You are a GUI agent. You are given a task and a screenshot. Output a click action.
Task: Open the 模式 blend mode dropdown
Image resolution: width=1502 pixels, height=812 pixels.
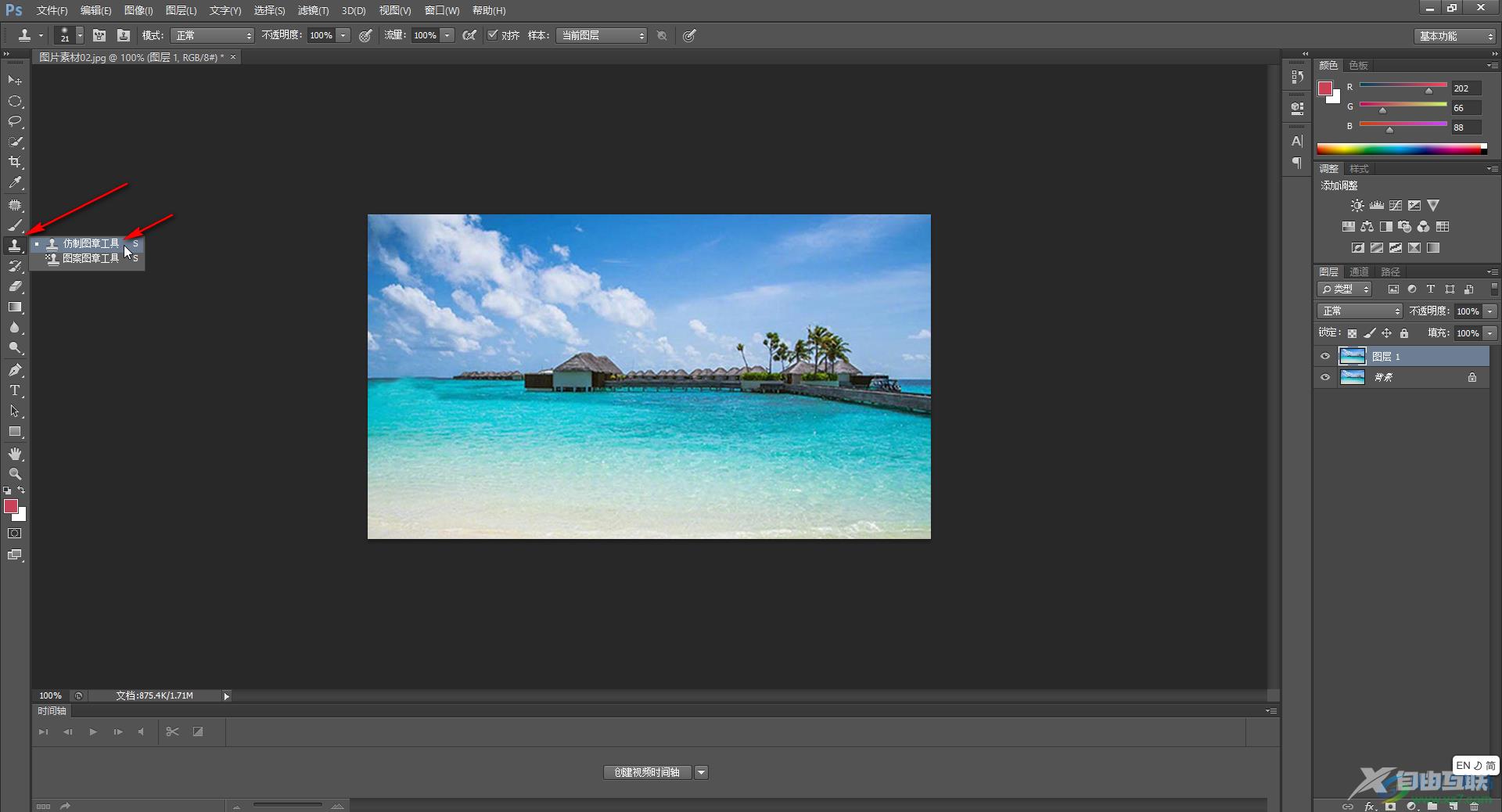pos(212,35)
